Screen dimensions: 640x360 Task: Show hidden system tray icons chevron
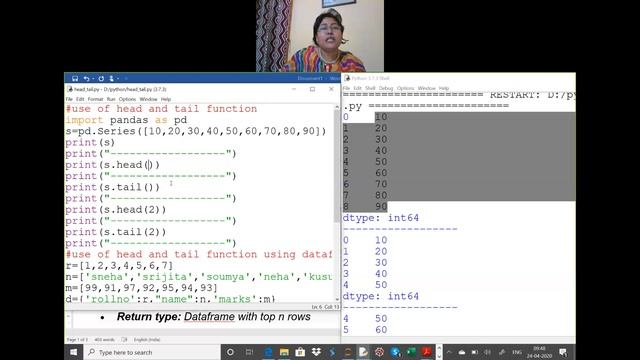coord(449,352)
